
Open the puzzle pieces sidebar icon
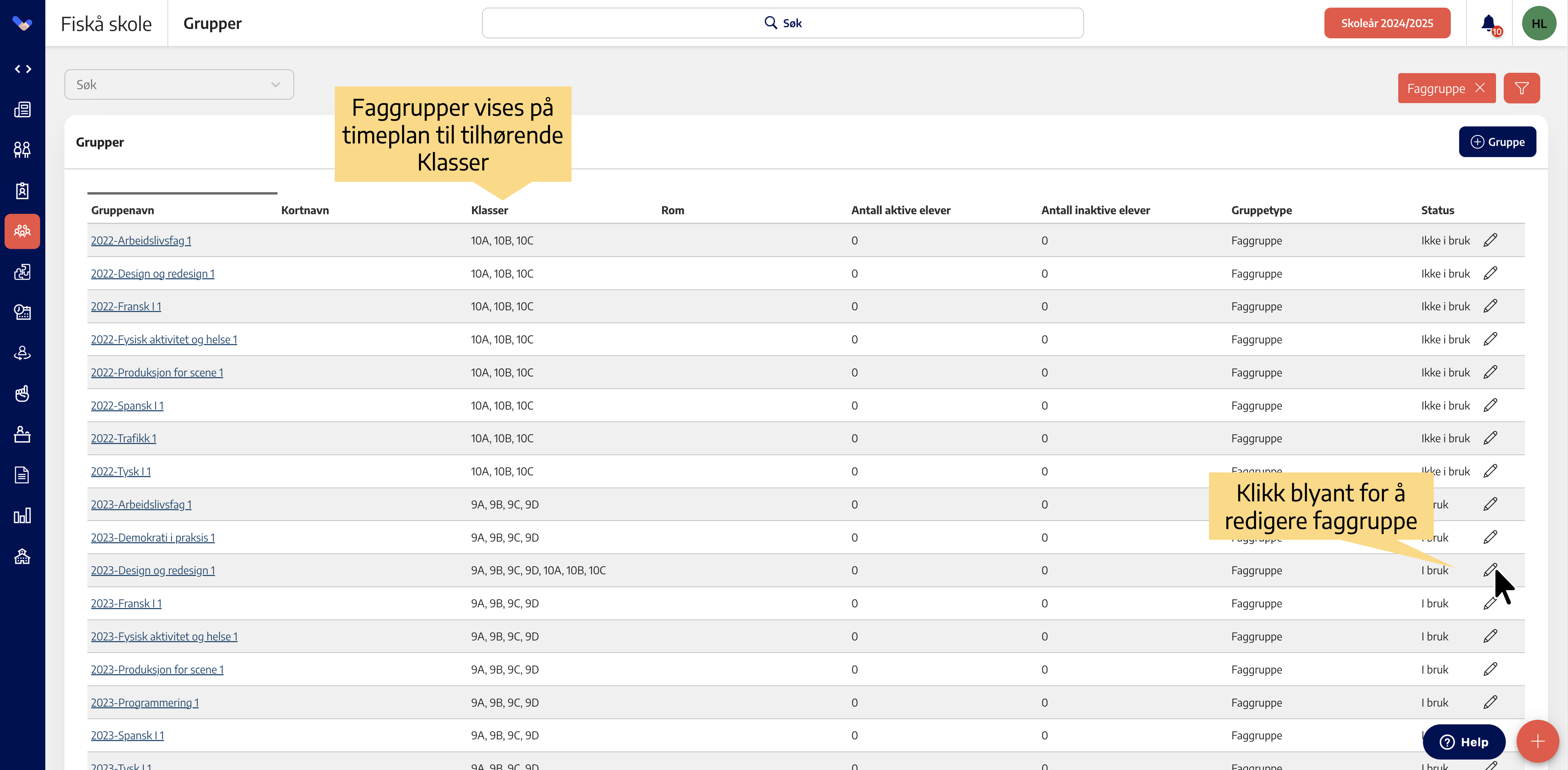(23, 272)
